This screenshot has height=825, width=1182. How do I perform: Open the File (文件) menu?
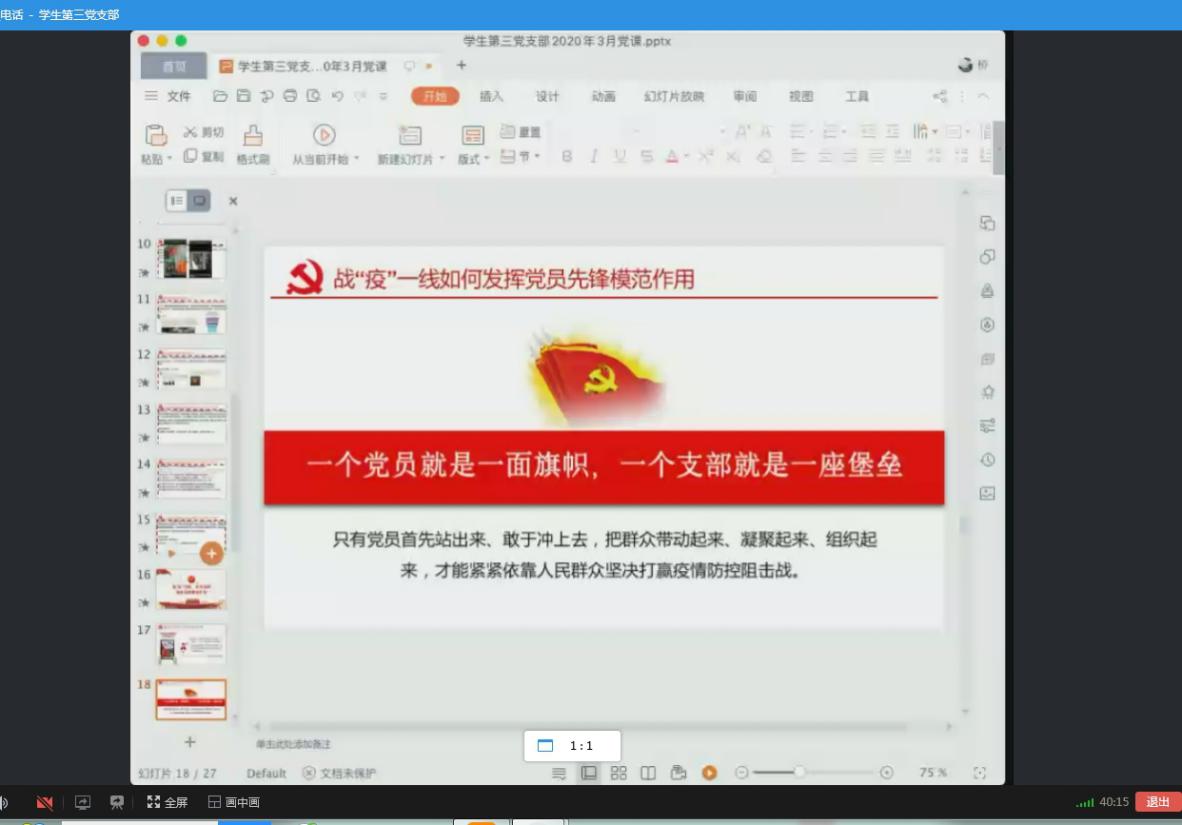[x=168, y=96]
